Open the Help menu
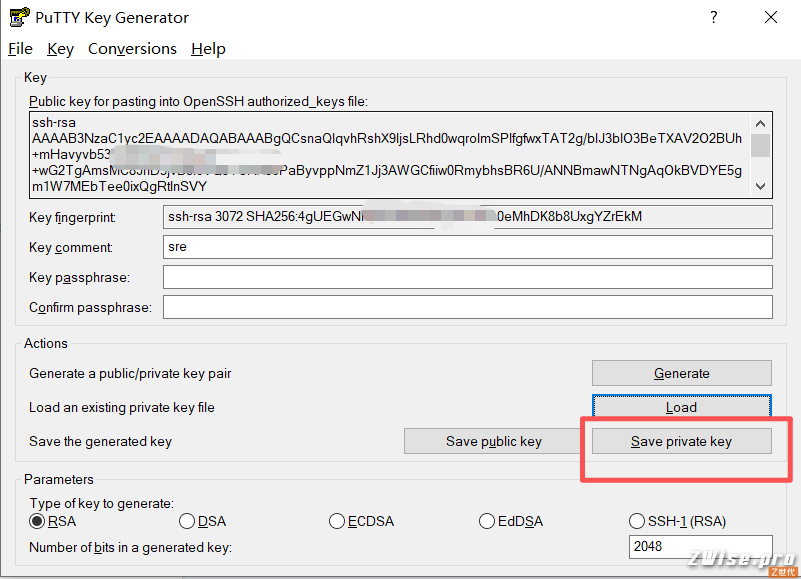This screenshot has width=801, height=579. coord(208,49)
